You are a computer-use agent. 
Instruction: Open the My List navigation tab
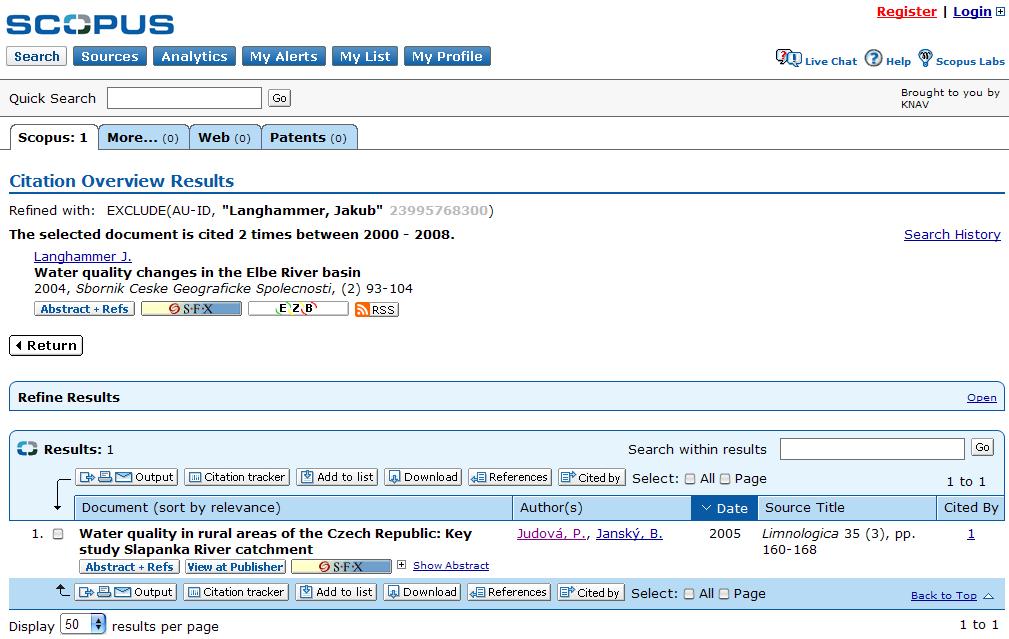point(365,57)
